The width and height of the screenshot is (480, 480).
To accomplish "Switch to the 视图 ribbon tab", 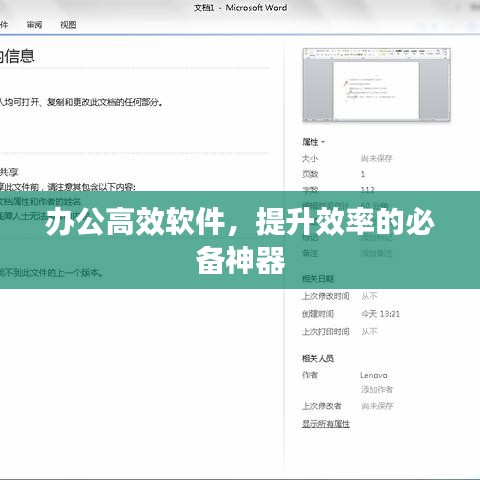I will [x=68, y=25].
